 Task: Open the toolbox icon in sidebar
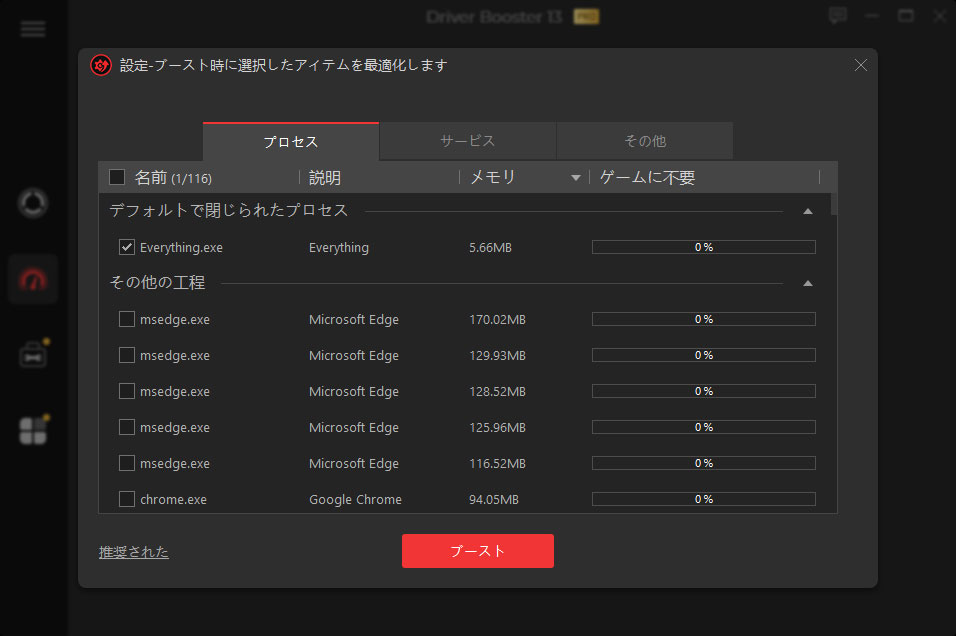pos(33,354)
